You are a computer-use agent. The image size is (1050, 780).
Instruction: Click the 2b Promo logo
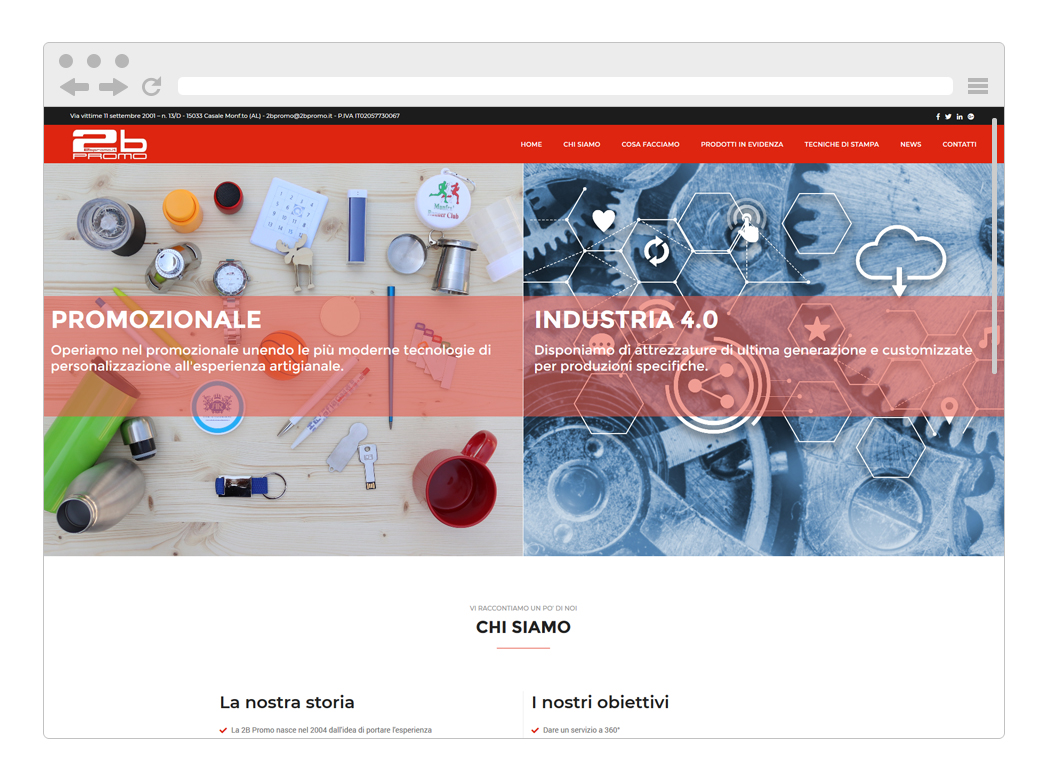(110, 144)
